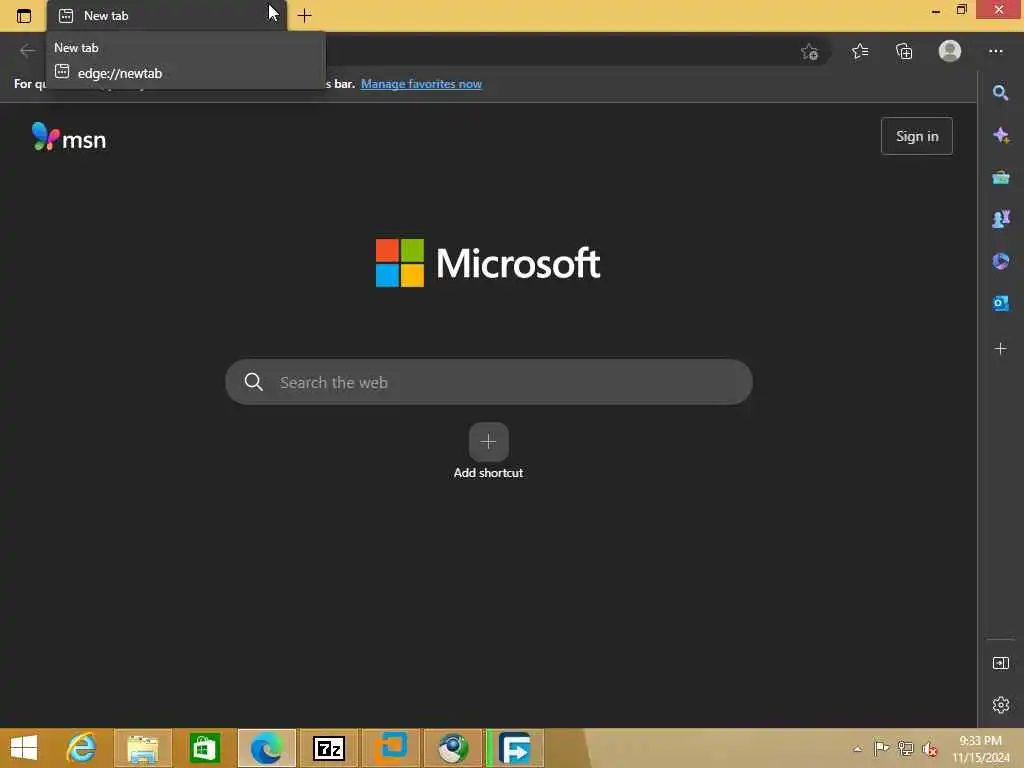Click the edge://newtab tooltip text
The width and height of the screenshot is (1024, 768).
click(120, 73)
